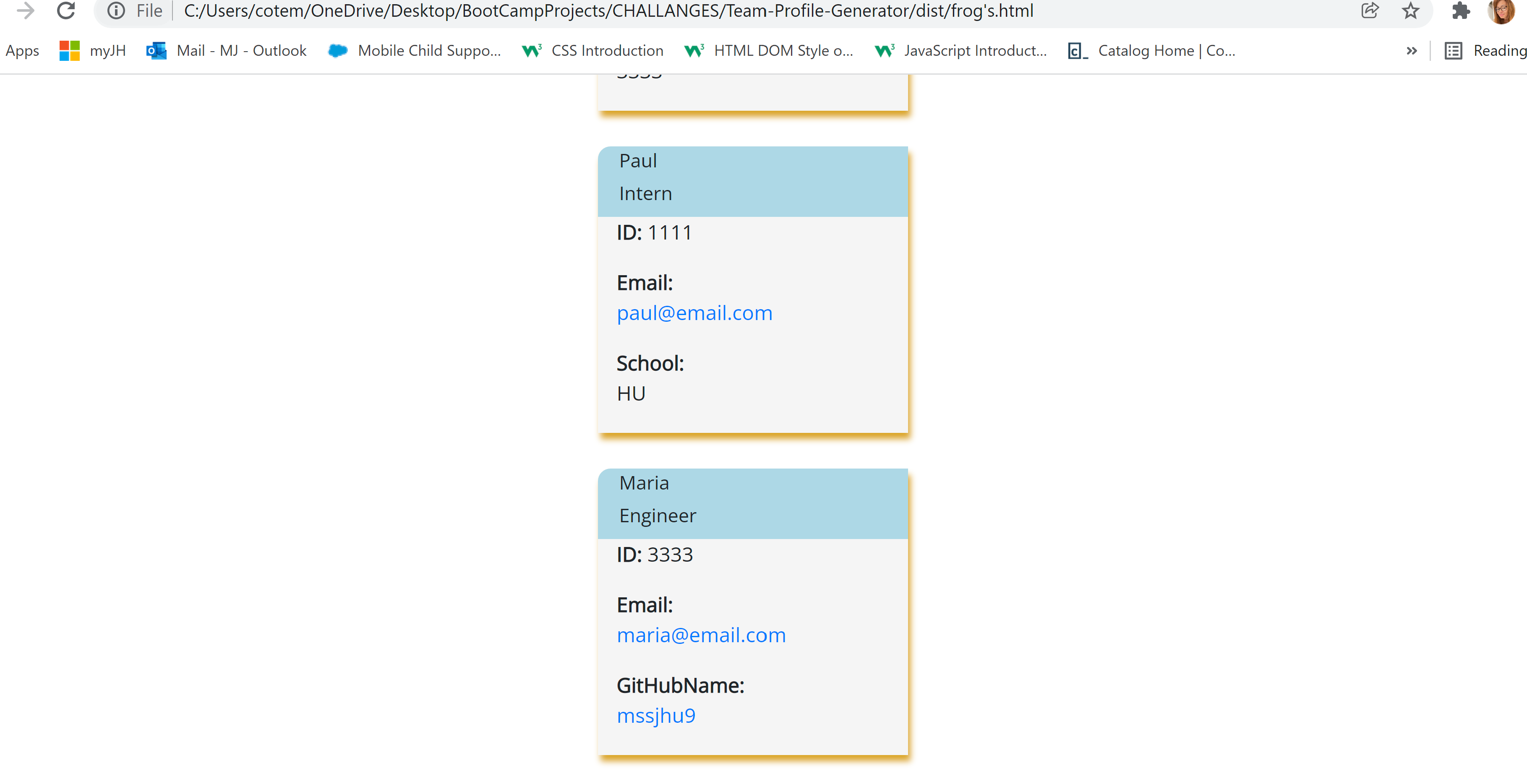Open the Catalog Home bookmark
1527x784 pixels.
click(x=1151, y=51)
